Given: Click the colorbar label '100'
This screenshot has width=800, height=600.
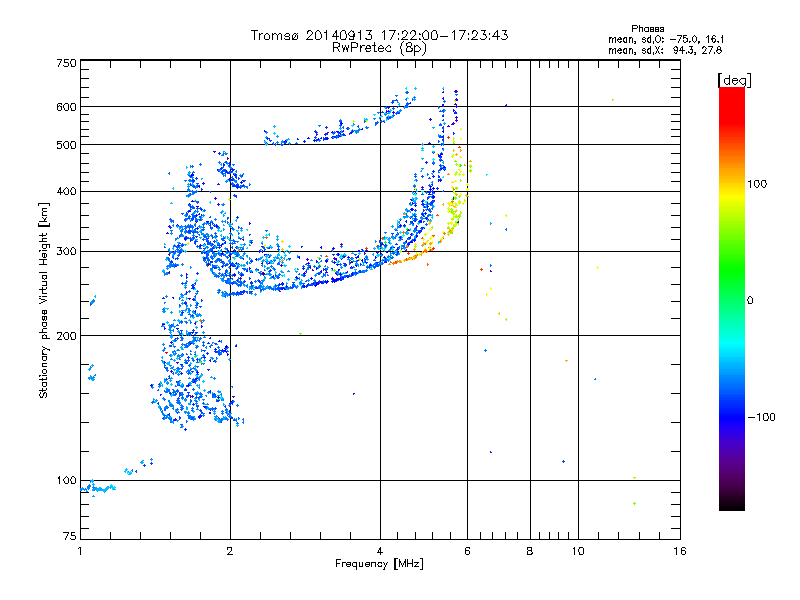Looking at the screenshot, I should (757, 184).
